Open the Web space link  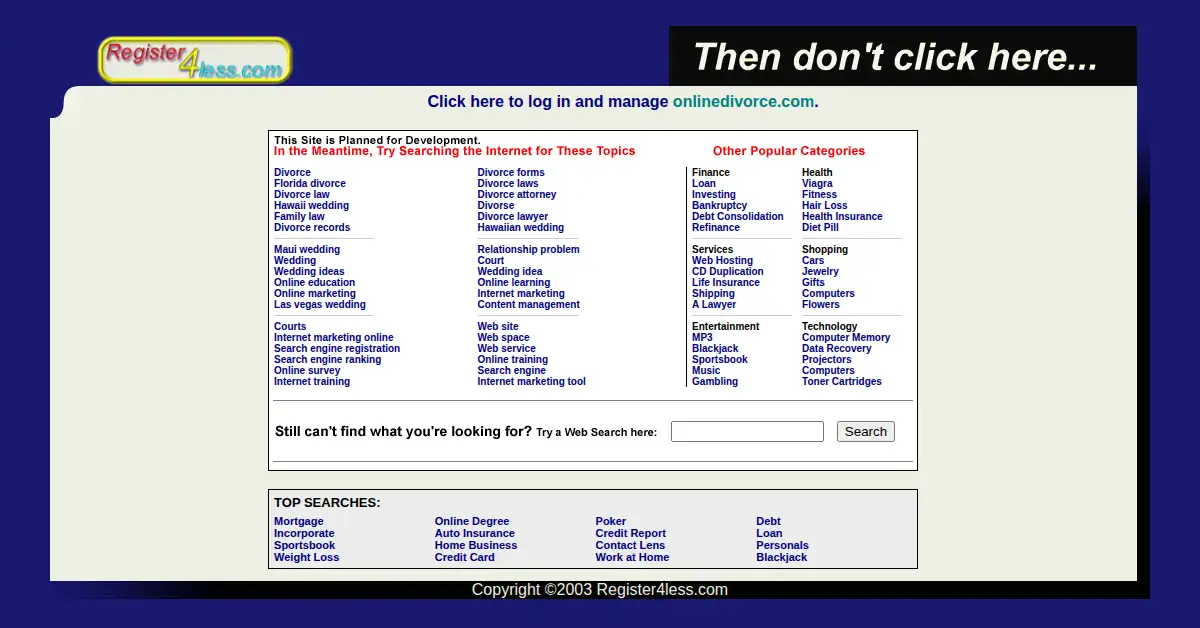pos(503,338)
